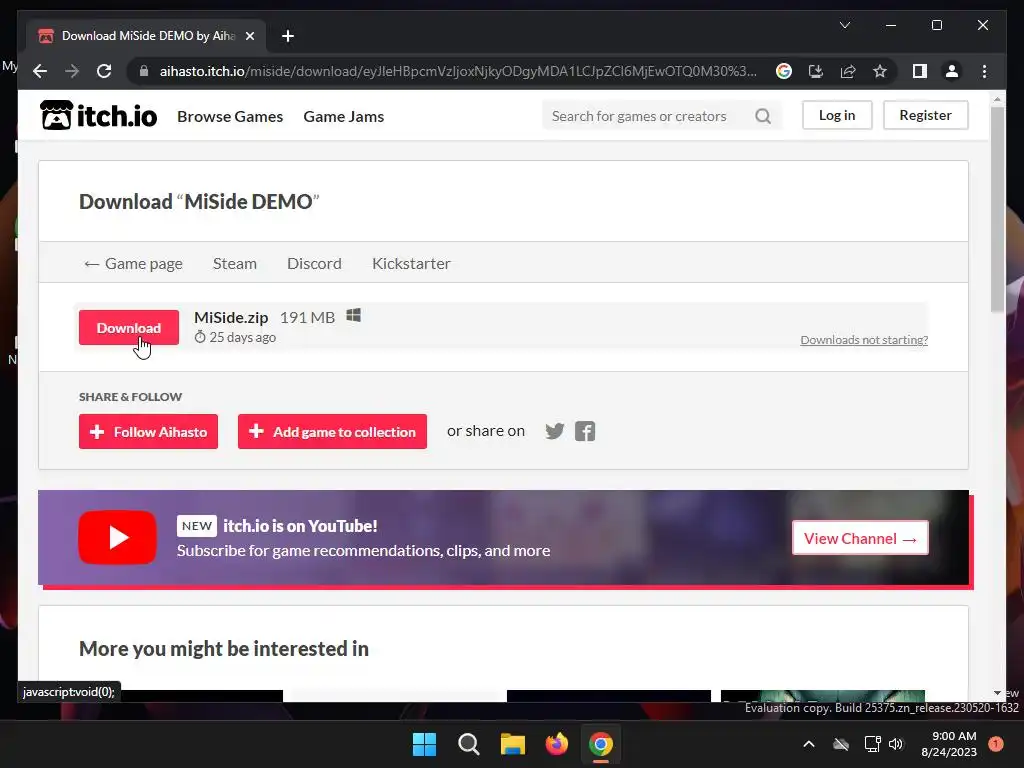The height and width of the screenshot is (768, 1024).
Task: Click View Channel button
Action: pos(860,538)
